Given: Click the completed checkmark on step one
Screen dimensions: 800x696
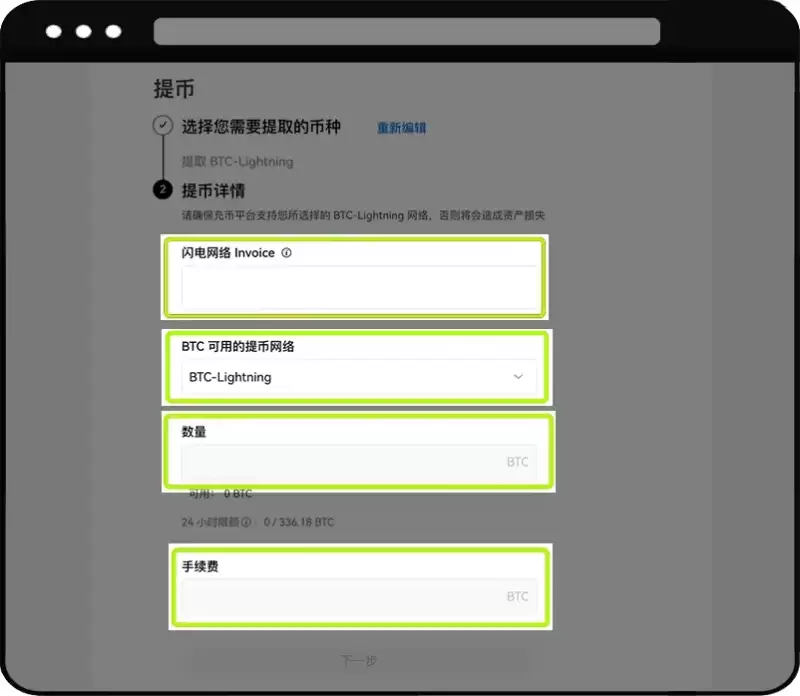Looking at the screenshot, I should (162, 126).
